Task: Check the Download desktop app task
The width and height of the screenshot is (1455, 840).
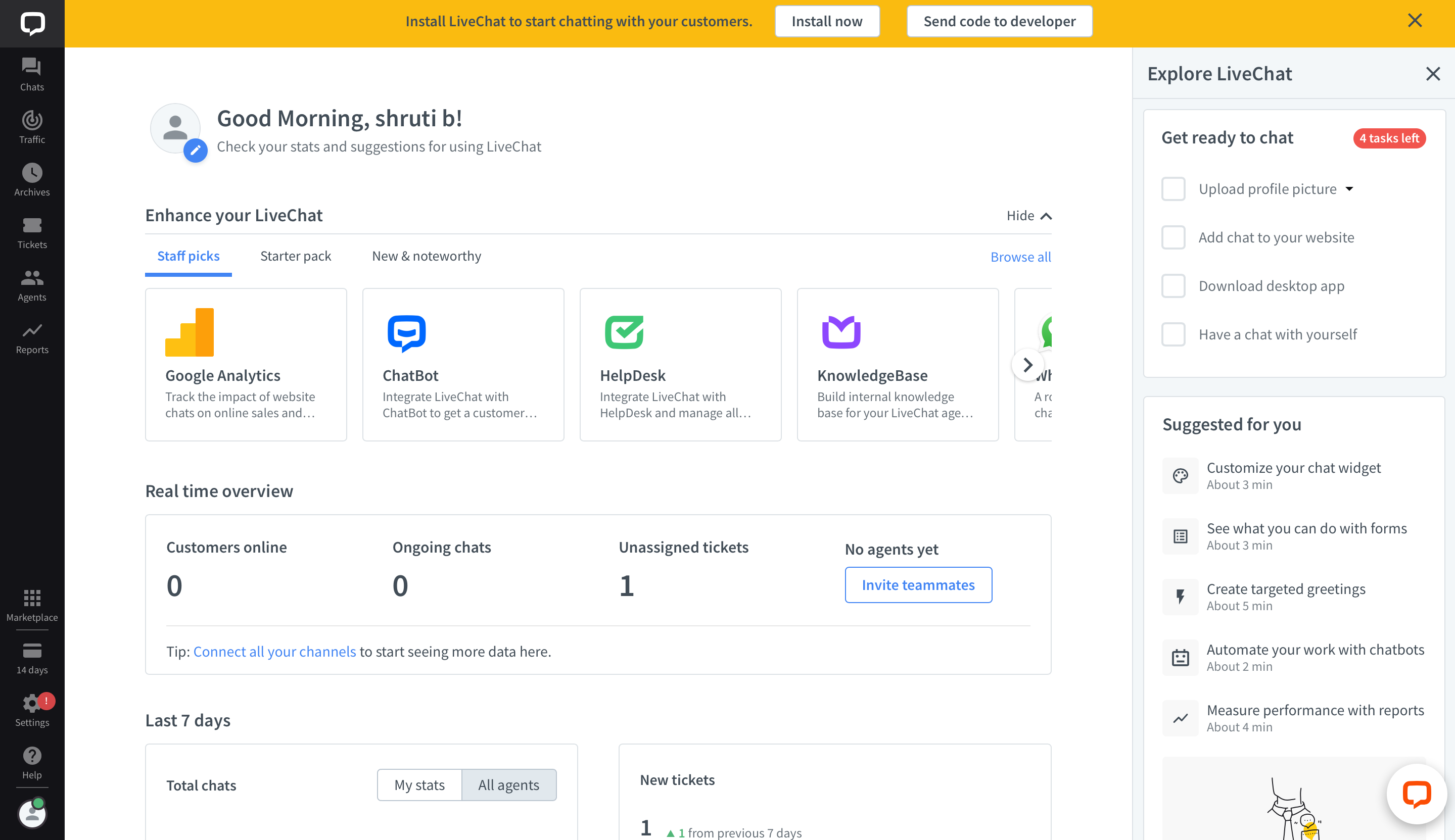Action: [1173, 286]
